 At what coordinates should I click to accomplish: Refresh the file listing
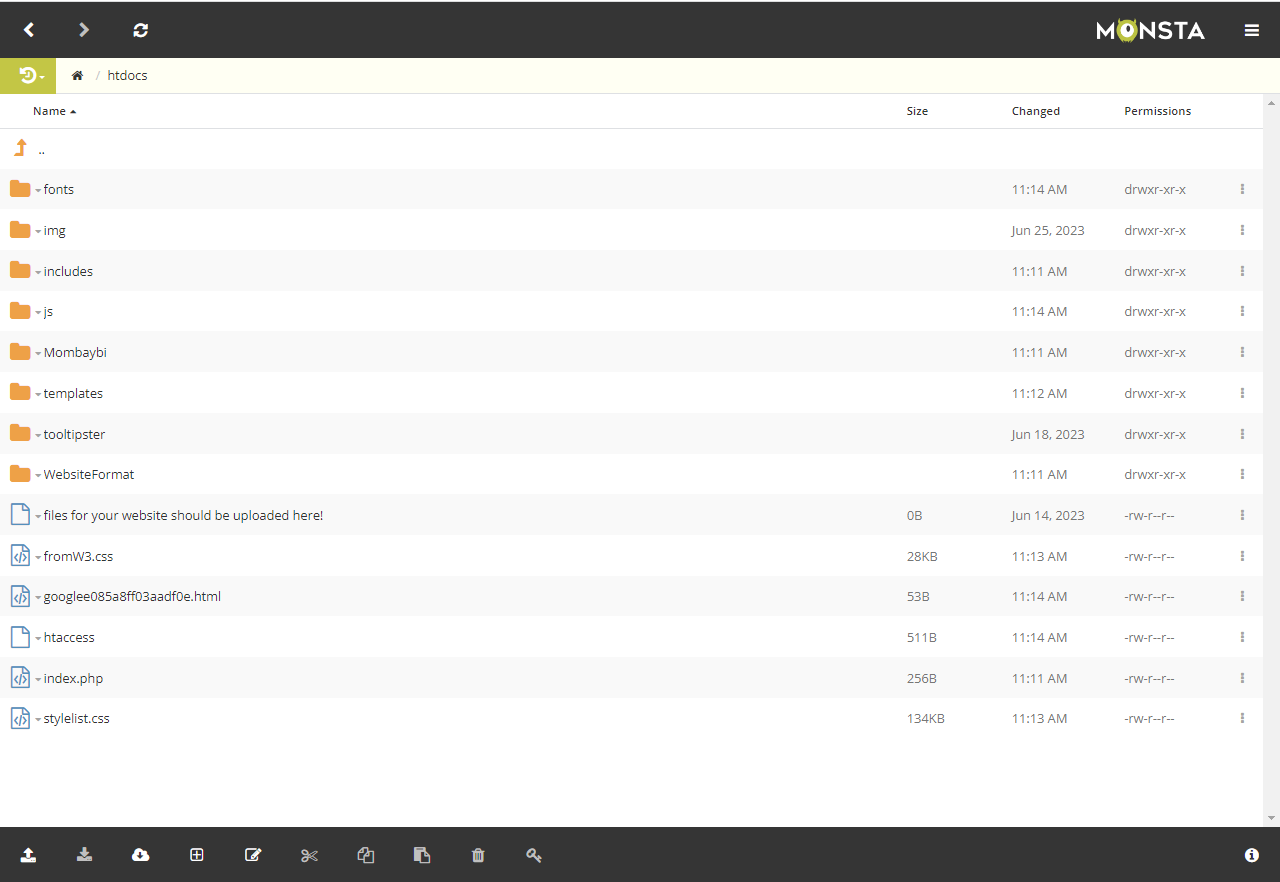click(x=141, y=30)
